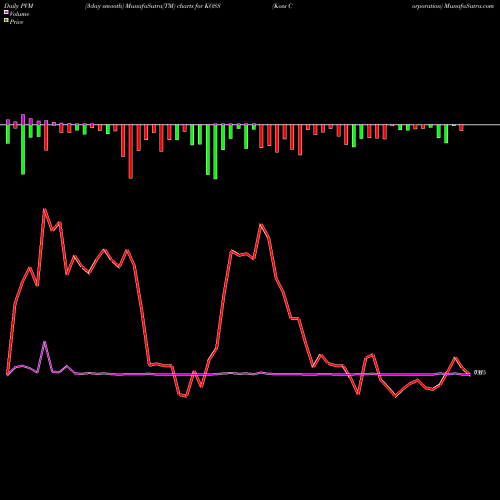Viewport: 500px width, 500px height.
Task: Click the longest green bar in the bar chart
Action: click(215, 152)
